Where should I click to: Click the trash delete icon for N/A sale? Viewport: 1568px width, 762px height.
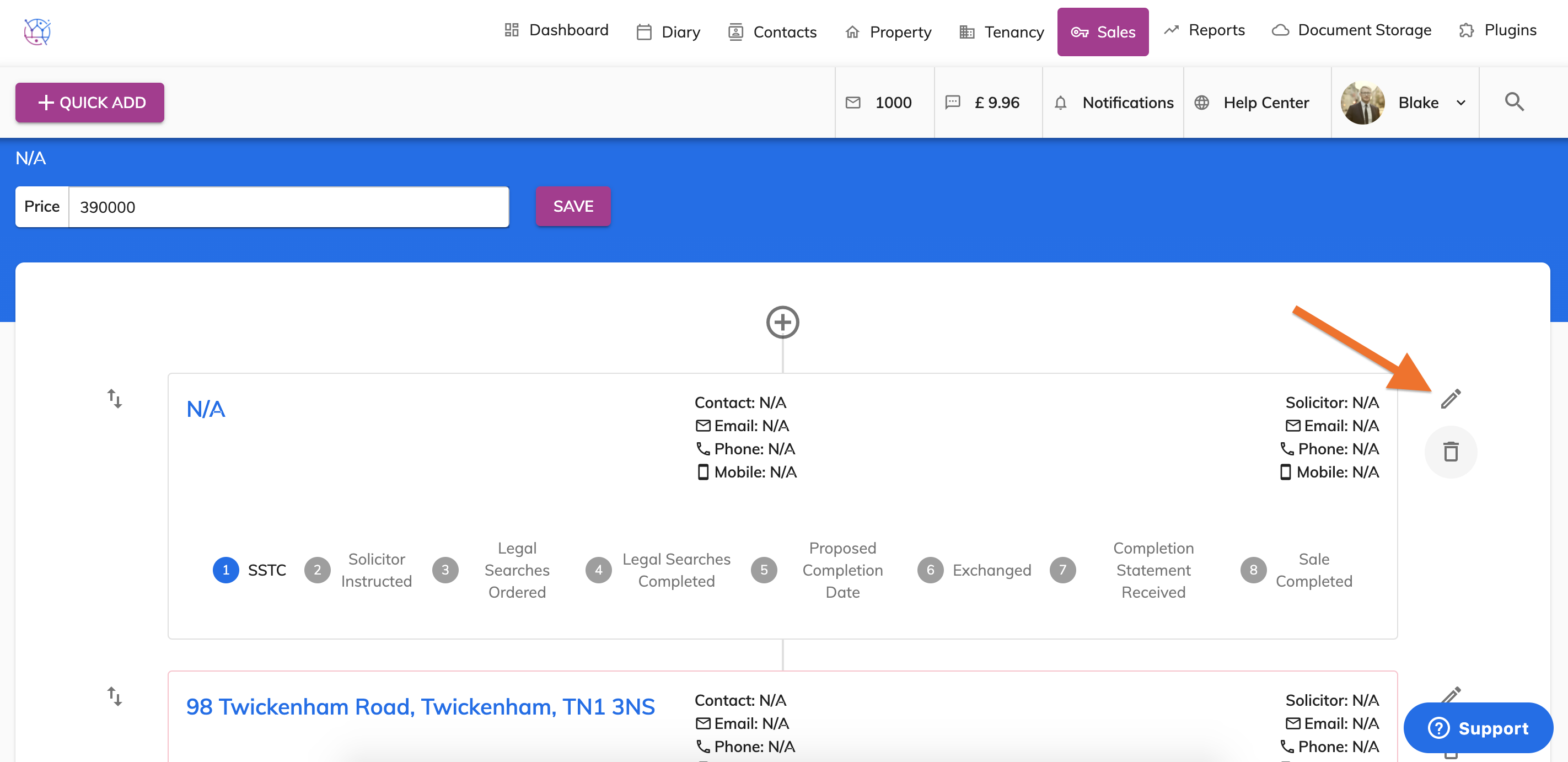pyautogui.click(x=1451, y=452)
